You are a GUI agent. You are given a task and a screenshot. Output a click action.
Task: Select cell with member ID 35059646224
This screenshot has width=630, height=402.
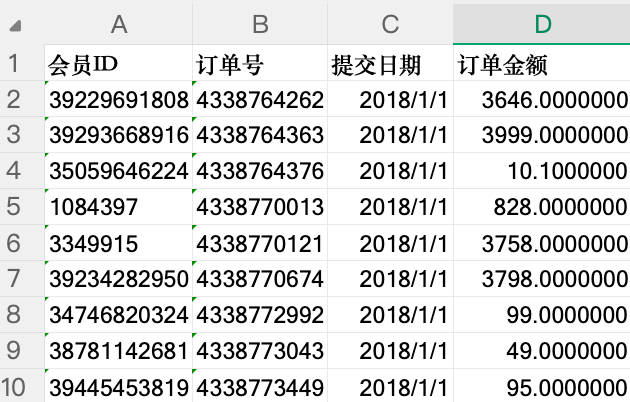tap(119, 171)
